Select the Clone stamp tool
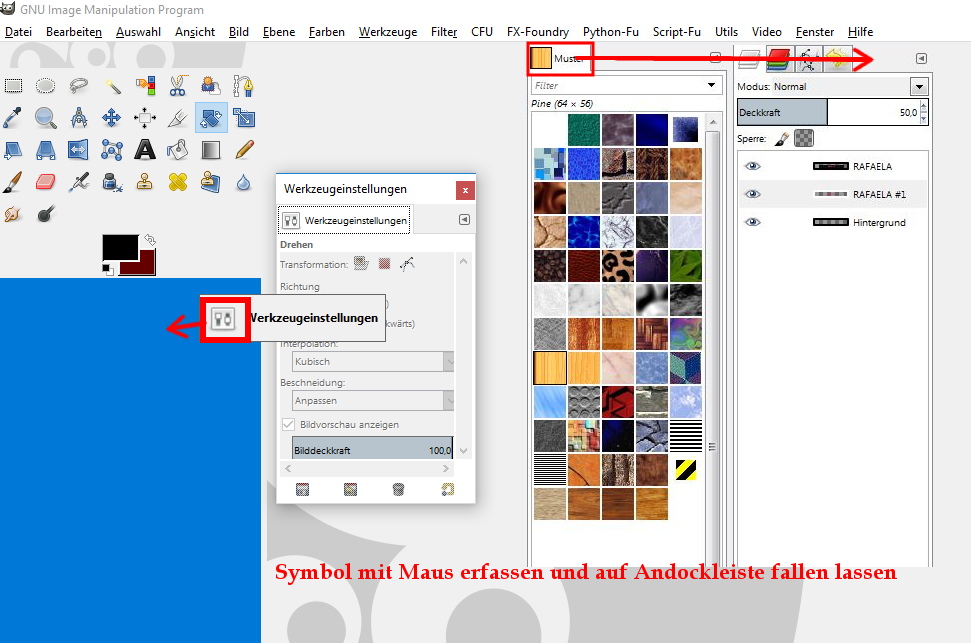 (145, 182)
